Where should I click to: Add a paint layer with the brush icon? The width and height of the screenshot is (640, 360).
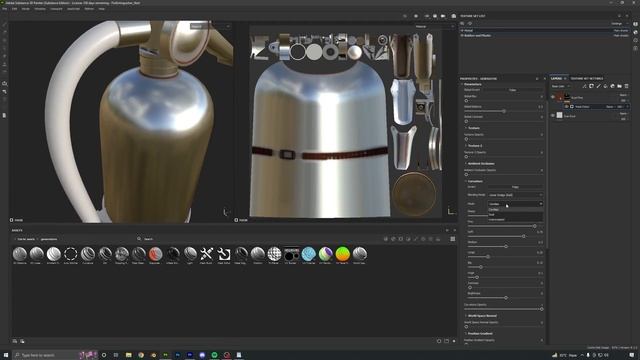coord(598,86)
